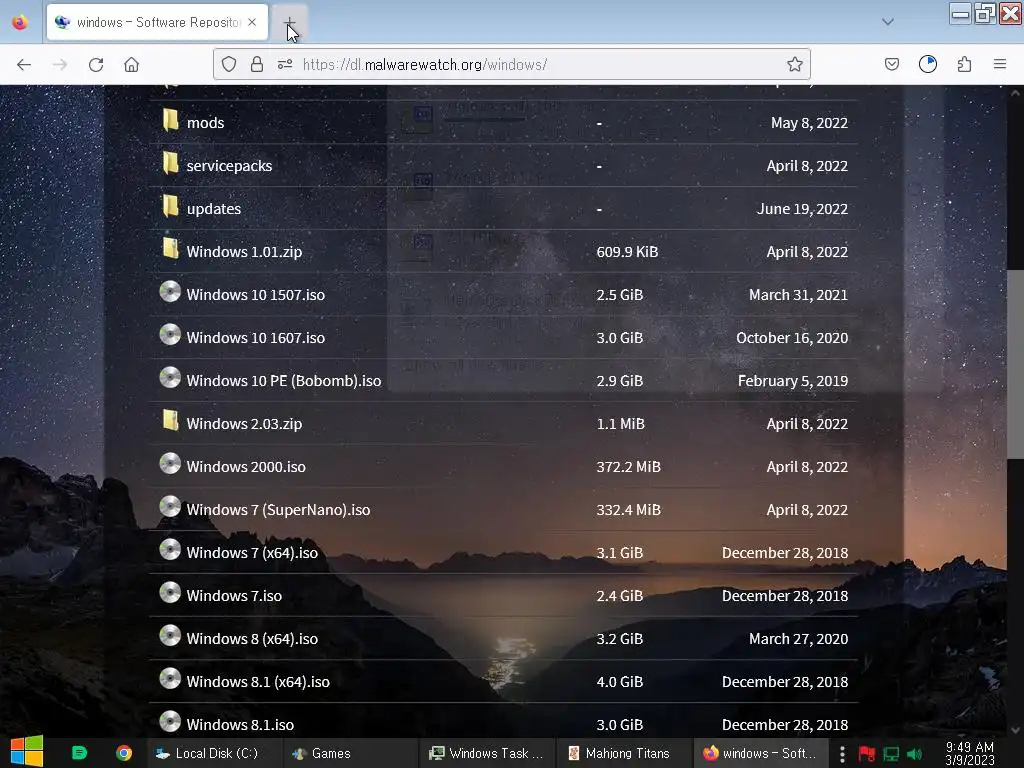The width and height of the screenshot is (1024, 768).
Task: Open the Firefox application menu
Action: [999, 64]
